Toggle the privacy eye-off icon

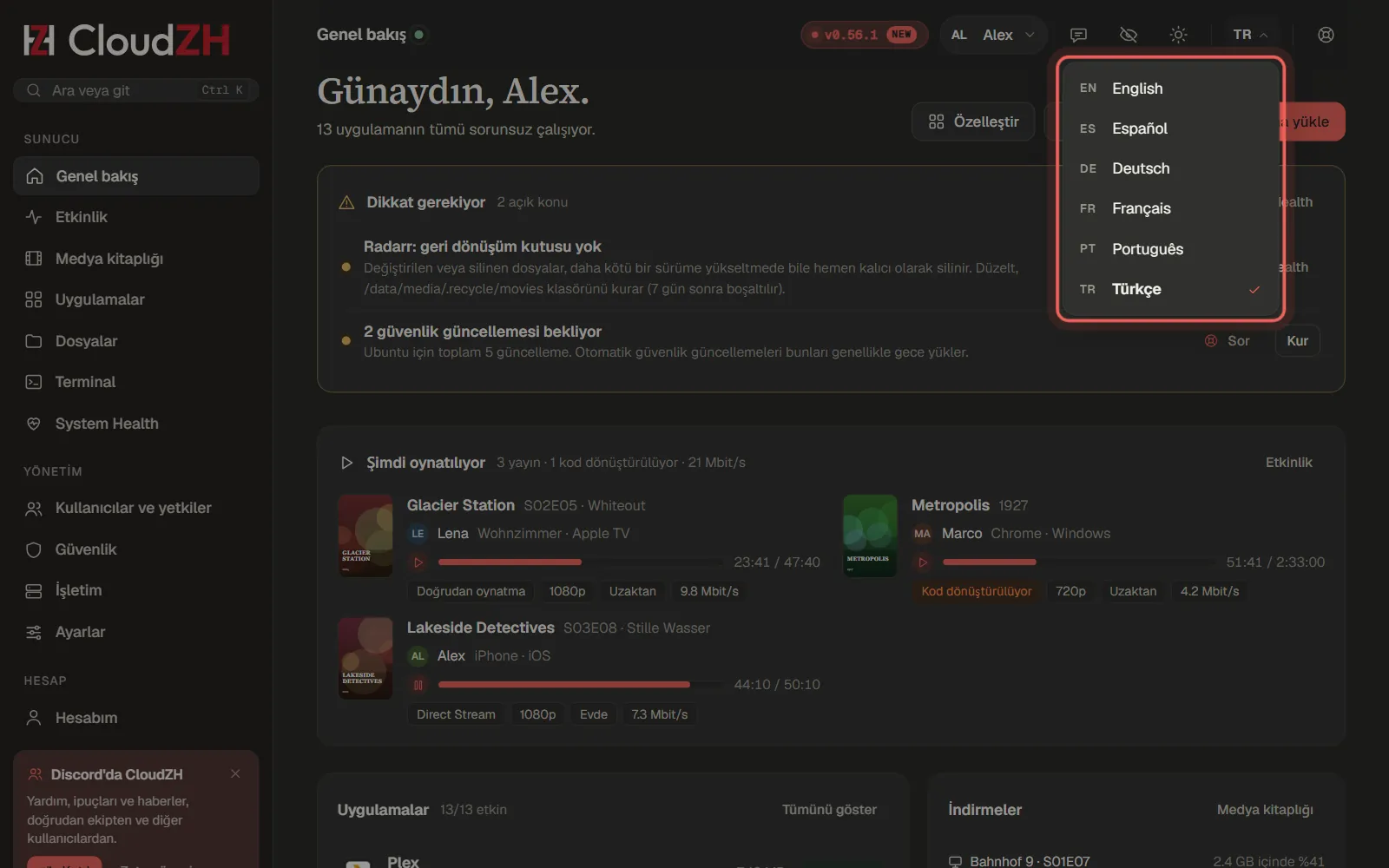pyautogui.click(x=1129, y=35)
